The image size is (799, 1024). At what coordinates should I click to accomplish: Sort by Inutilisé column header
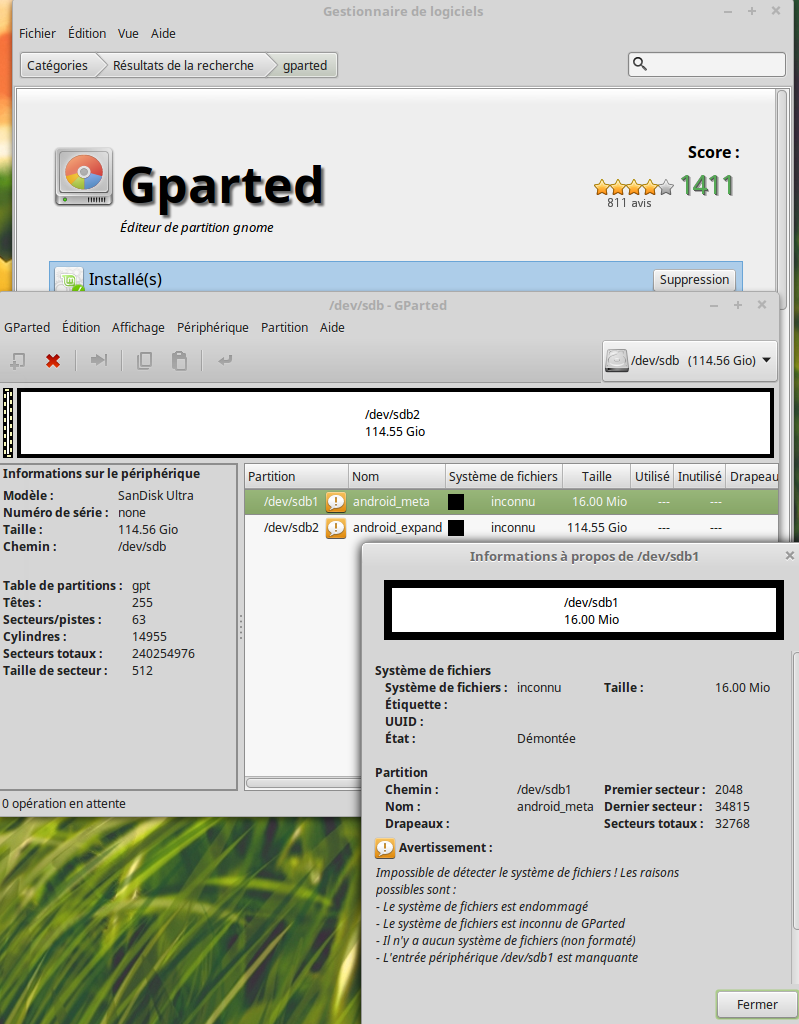[700, 476]
